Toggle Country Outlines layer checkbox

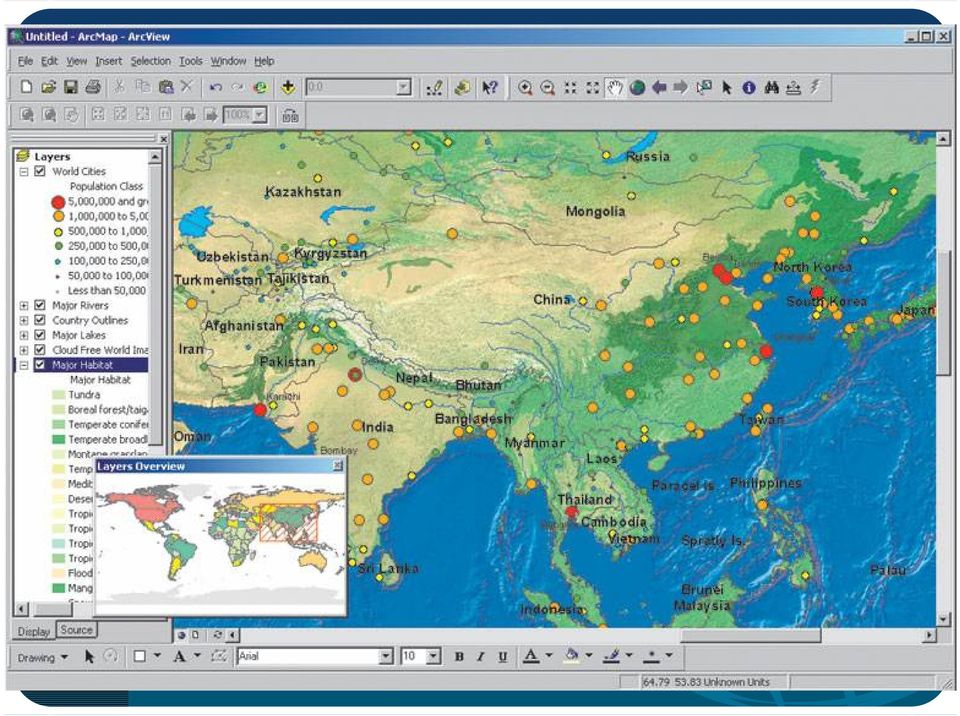tap(40, 320)
